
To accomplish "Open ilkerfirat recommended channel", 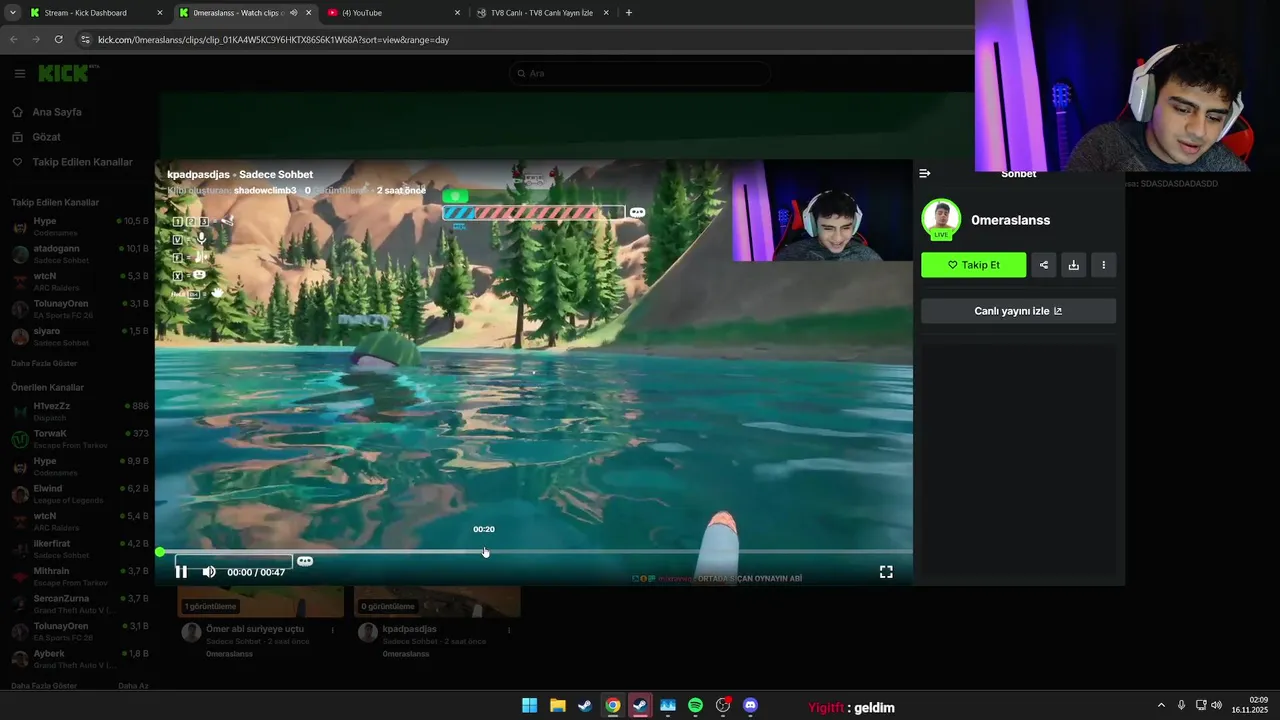I will pyautogui.click(x=80, y=549).
